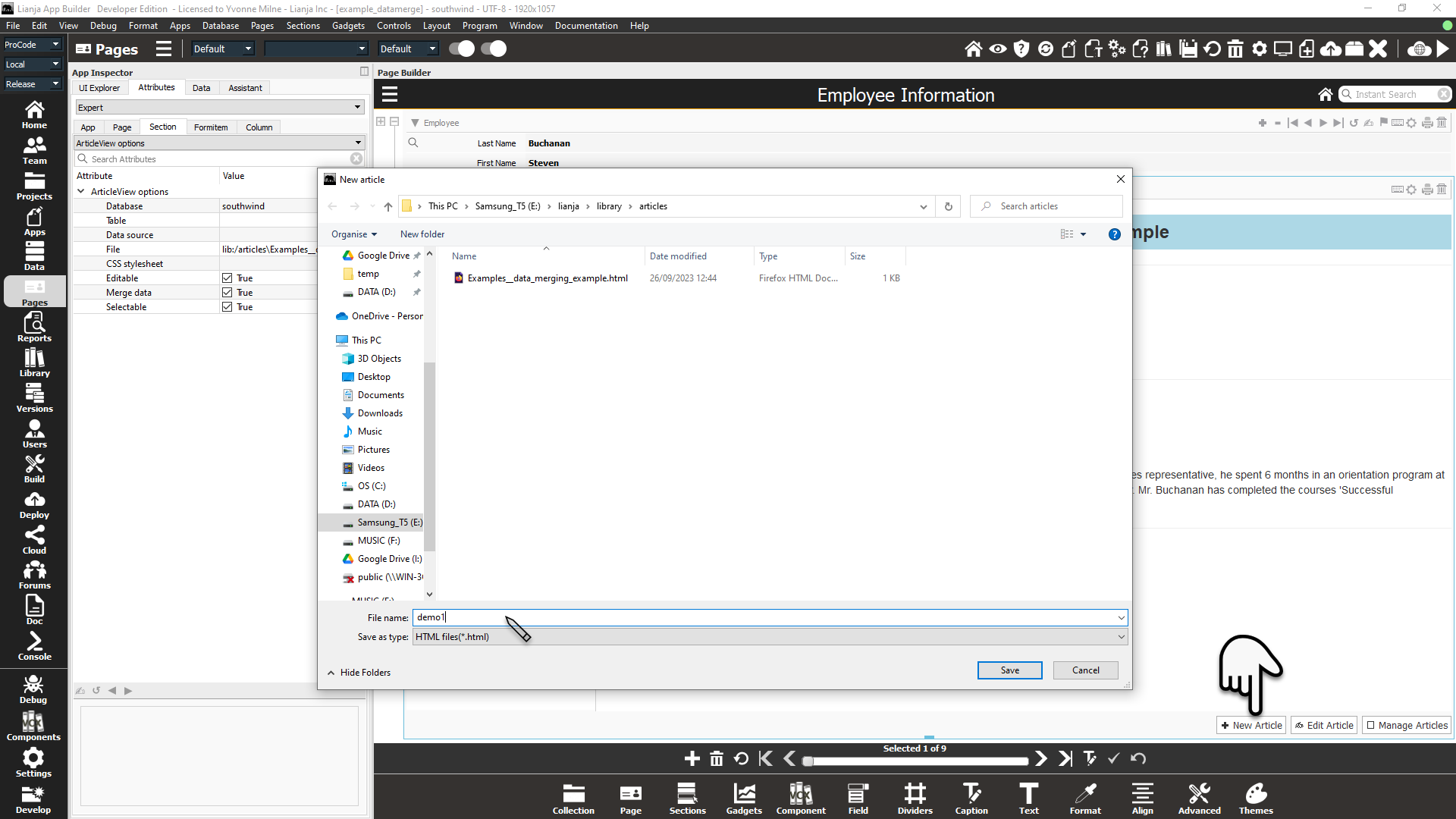Open the Expert mode combo box

coord(219,108)
